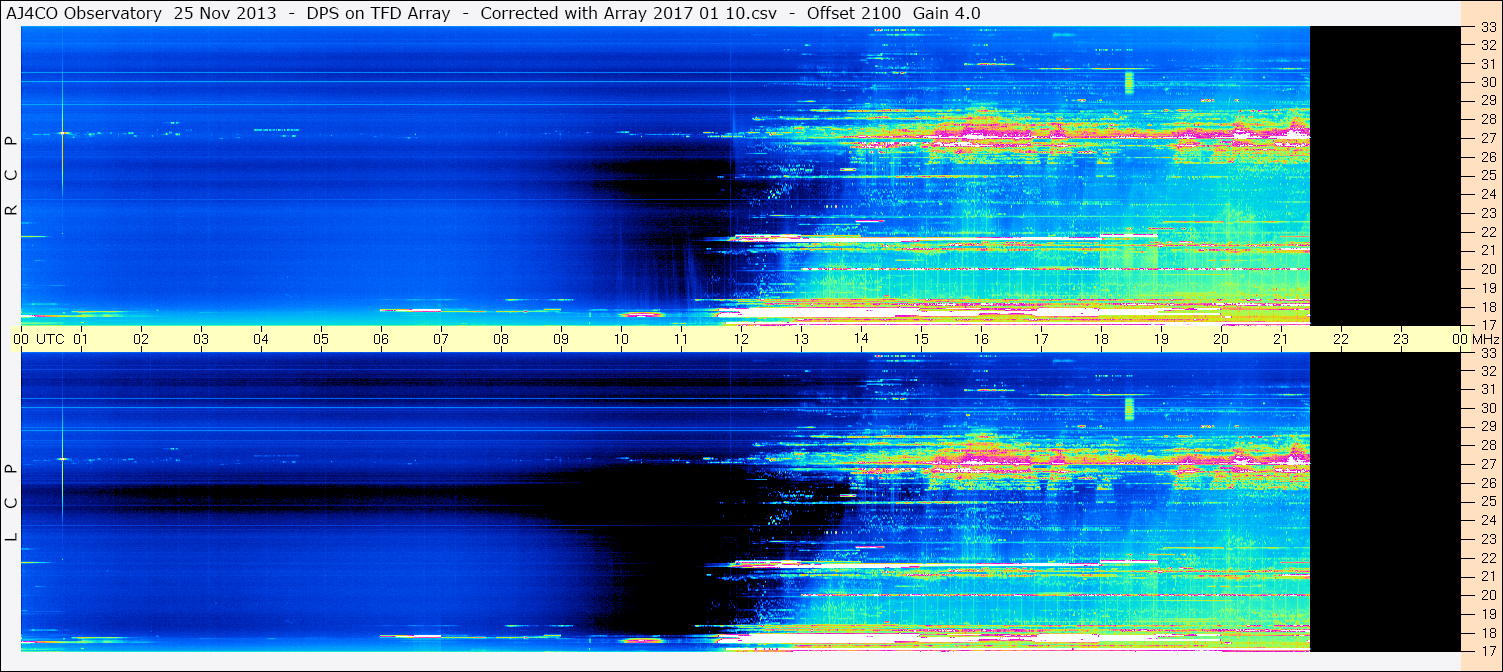Select the 10 hour mark on UTC axis
This screenshot has width=1503, height=672.
(621, 339)
